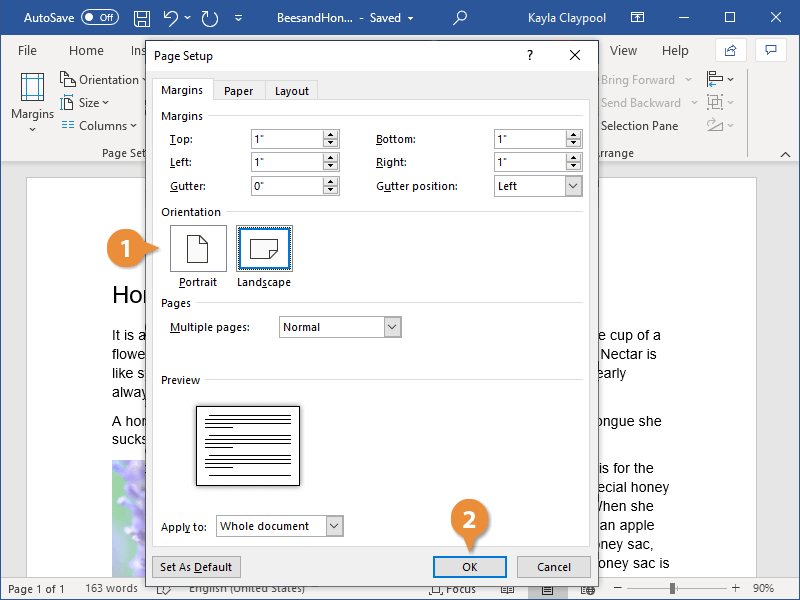Click the Top margin input field
Image resolution: width=800 pixels, height=600 pixels.
(286, 140)
